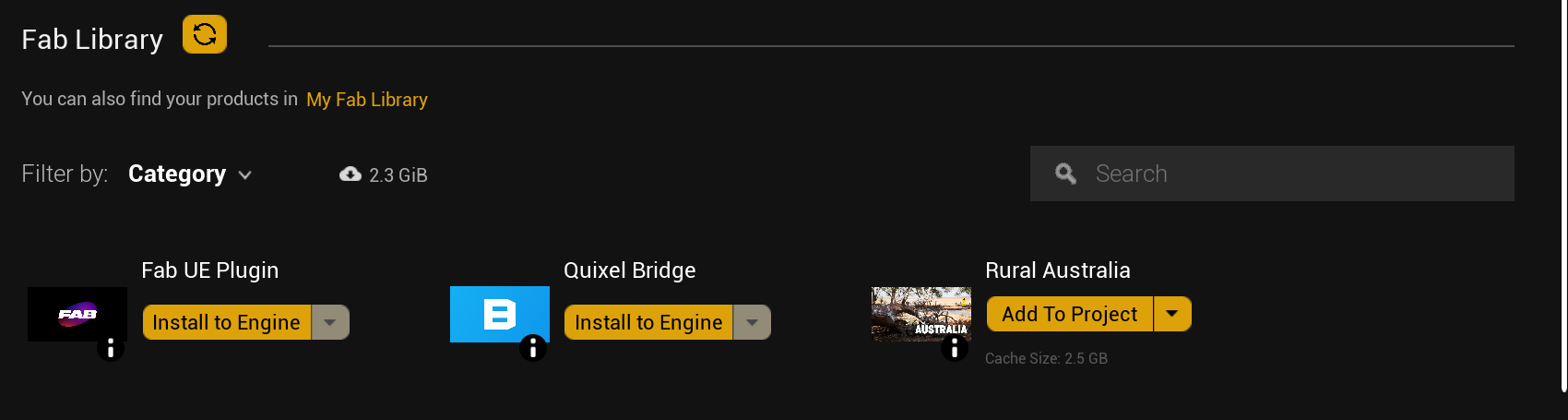
Task: Open the Fab UE Plugin thumbnail
Action: pyautogui.click(x=77, y=314)
